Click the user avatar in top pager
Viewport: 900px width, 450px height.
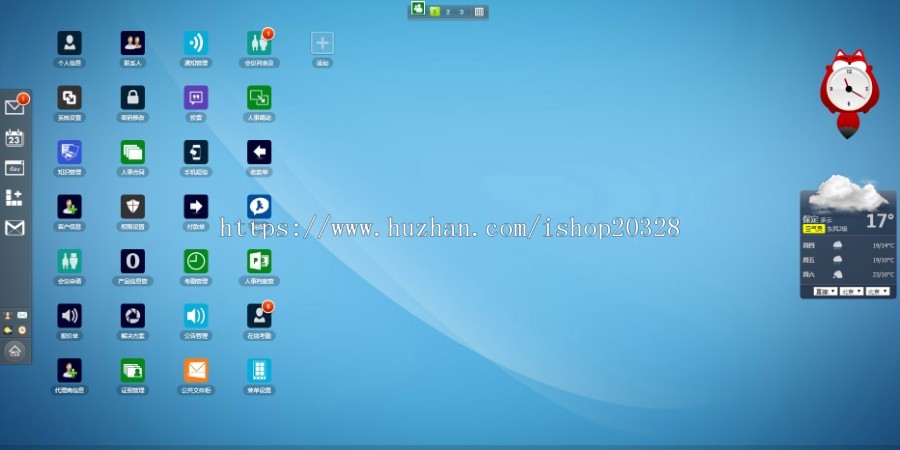(418, 8)
